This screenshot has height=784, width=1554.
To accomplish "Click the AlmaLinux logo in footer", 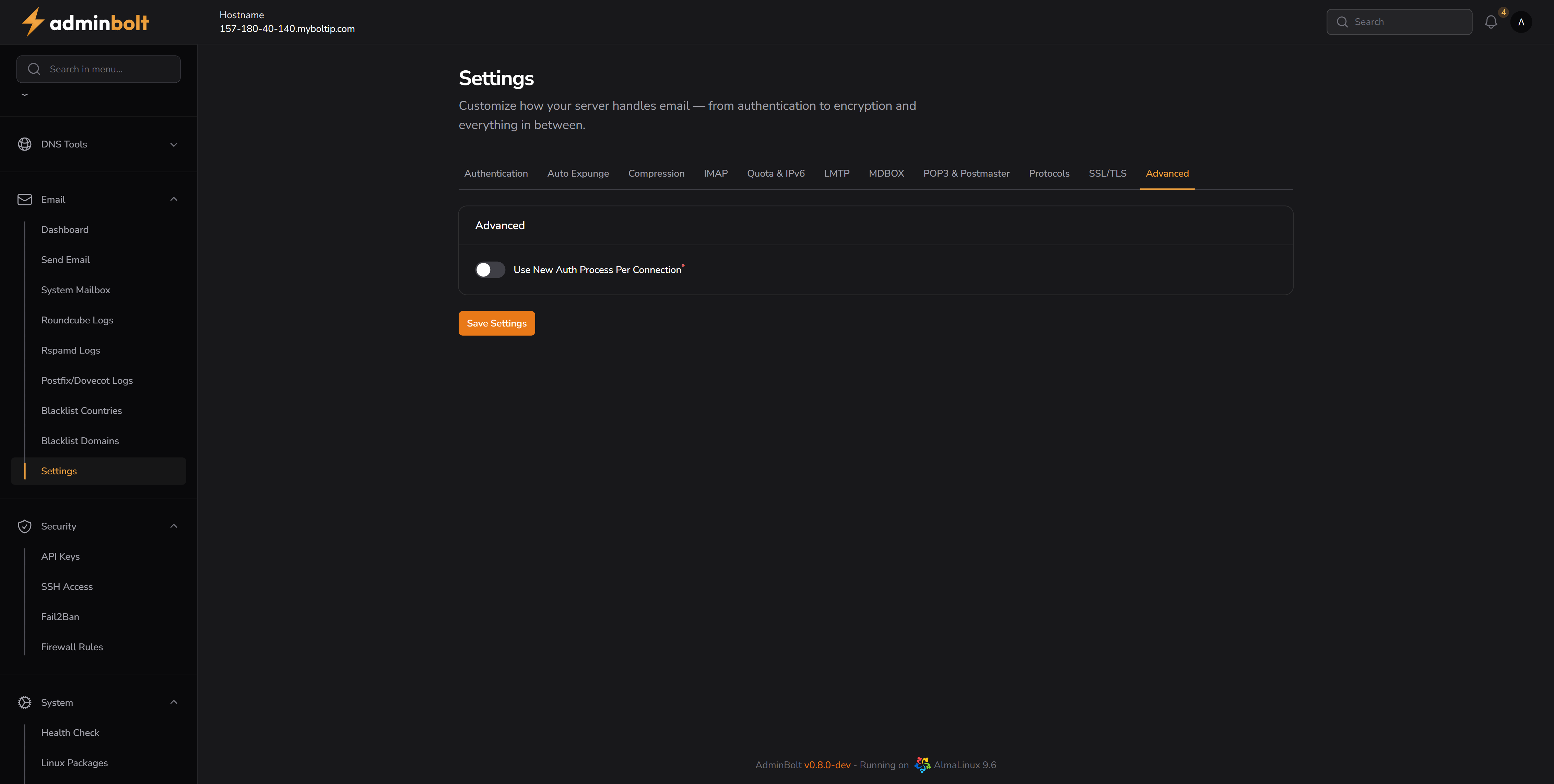I will [x=922, y=765].
